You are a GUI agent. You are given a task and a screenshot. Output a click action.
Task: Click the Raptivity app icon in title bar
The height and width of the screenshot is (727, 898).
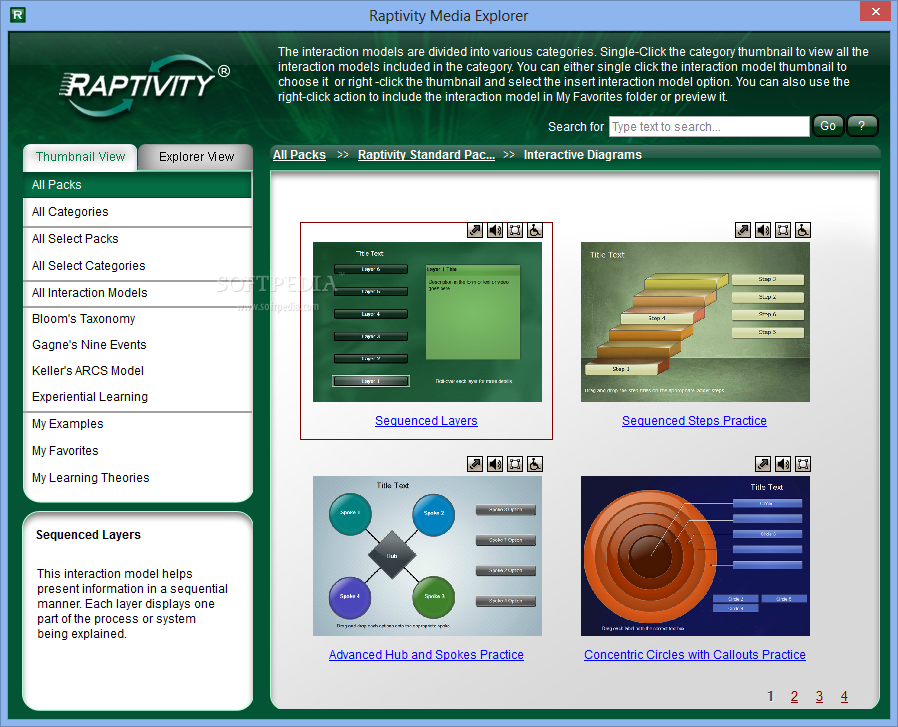pos(18,15)
